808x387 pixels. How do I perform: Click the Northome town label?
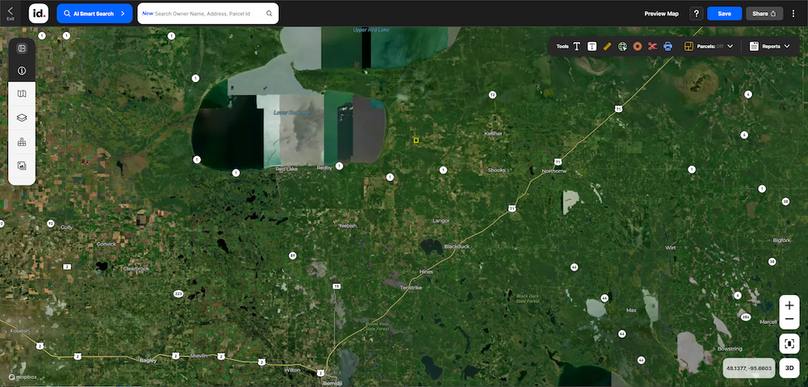(554, 171)
